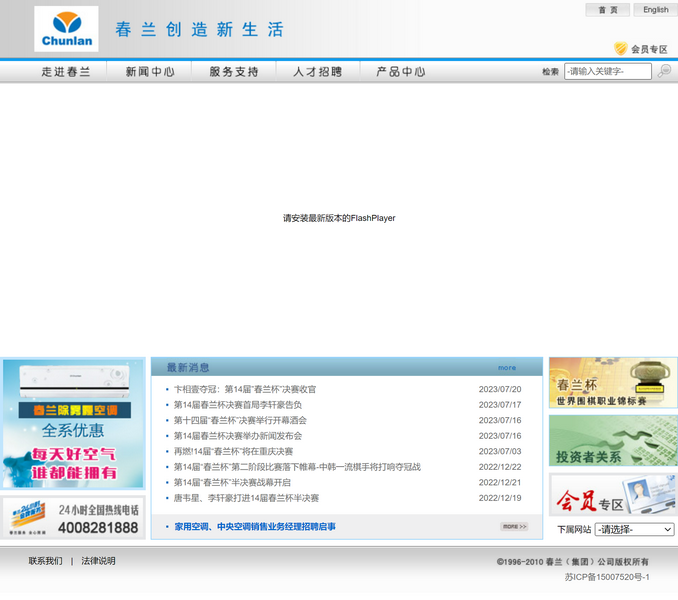
Task: Open the 会员专区 banner image
Action: click(612, 495)
